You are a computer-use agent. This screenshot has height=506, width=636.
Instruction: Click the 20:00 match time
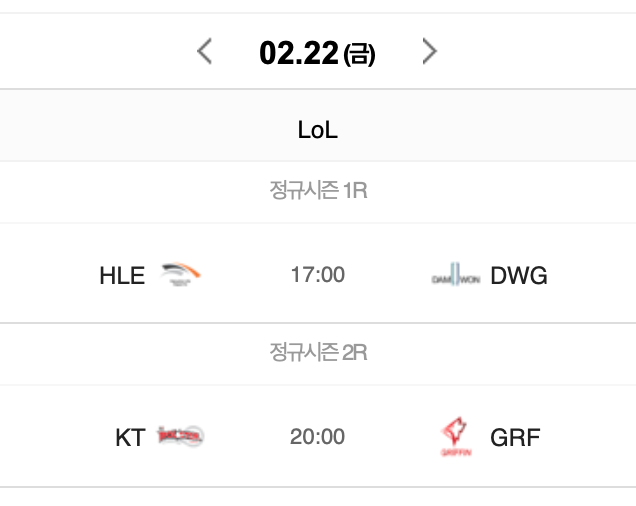pos(318,437)
